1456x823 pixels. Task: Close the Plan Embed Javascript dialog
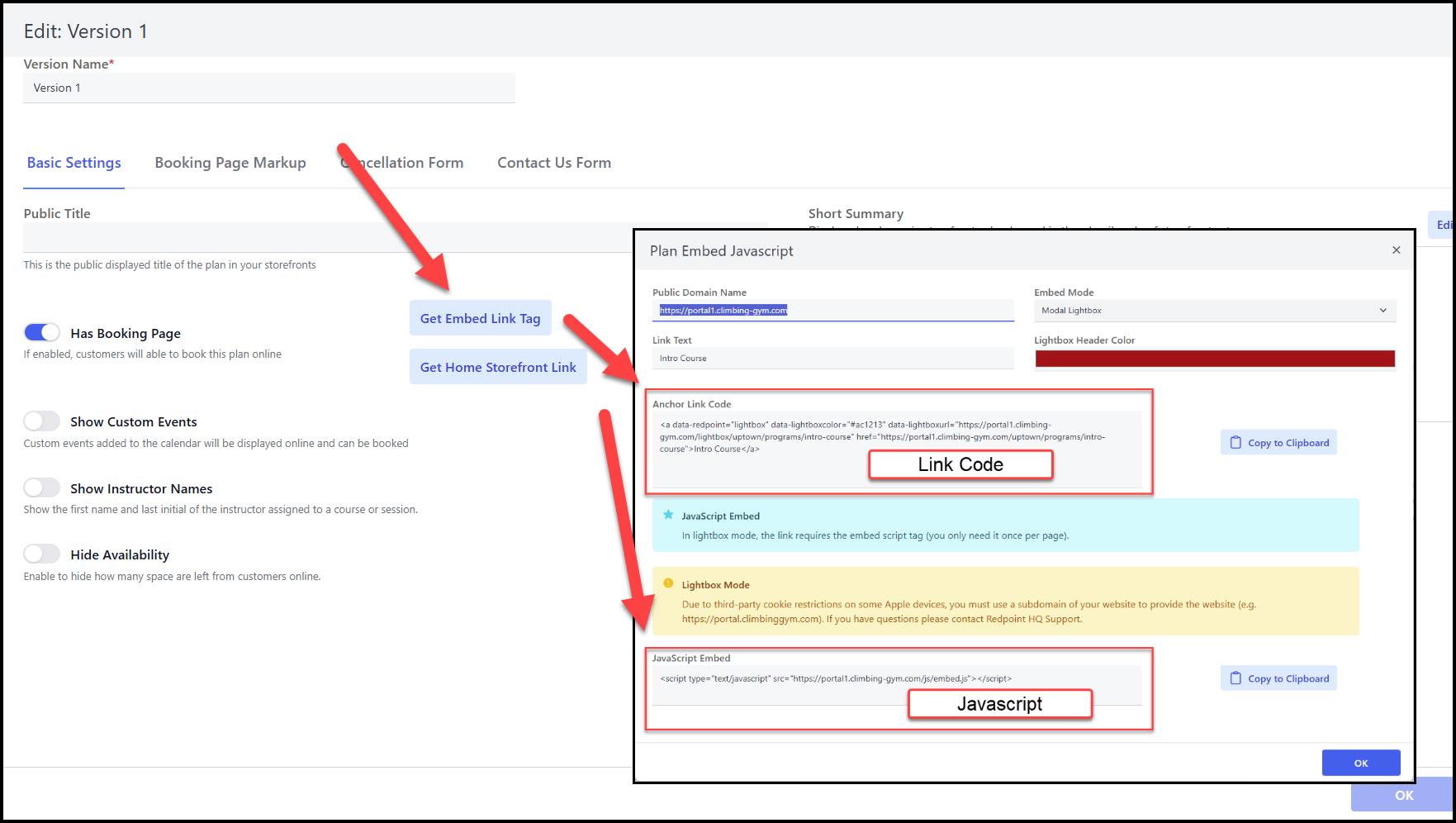1396,250
